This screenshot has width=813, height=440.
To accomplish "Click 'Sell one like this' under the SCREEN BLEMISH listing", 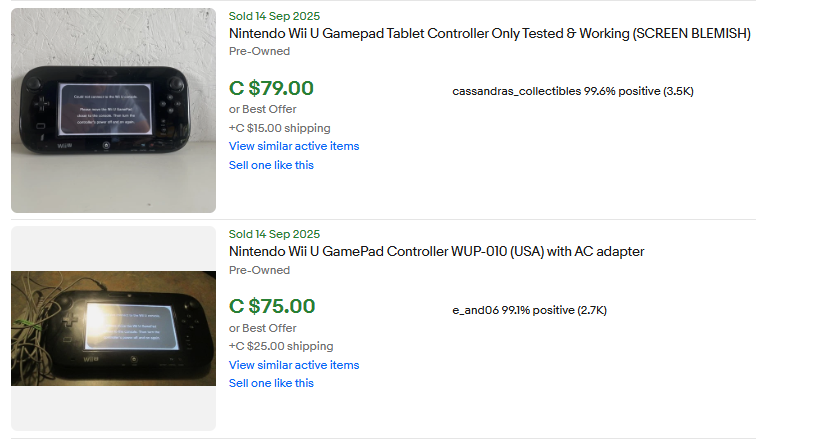I will 271,165.
